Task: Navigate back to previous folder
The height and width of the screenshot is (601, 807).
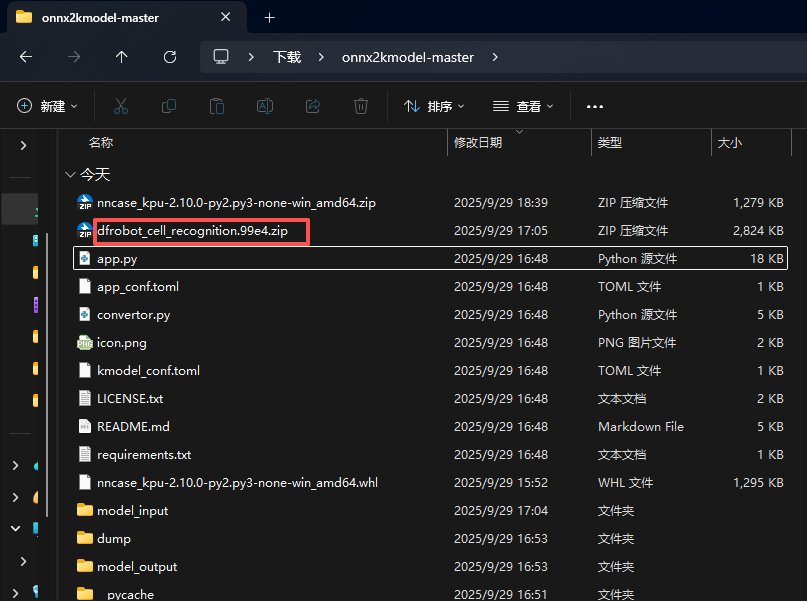Action: (26, 57)
